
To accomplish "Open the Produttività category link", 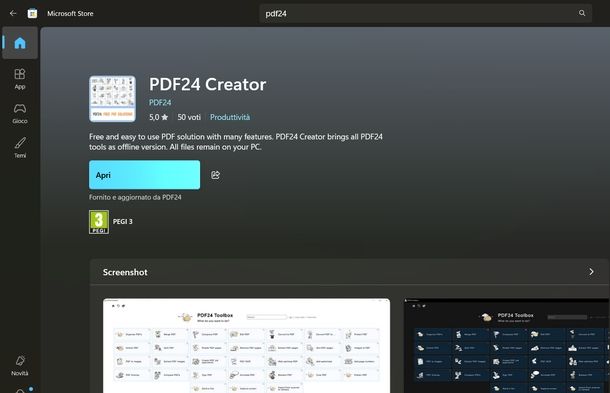I will point(230,117).
